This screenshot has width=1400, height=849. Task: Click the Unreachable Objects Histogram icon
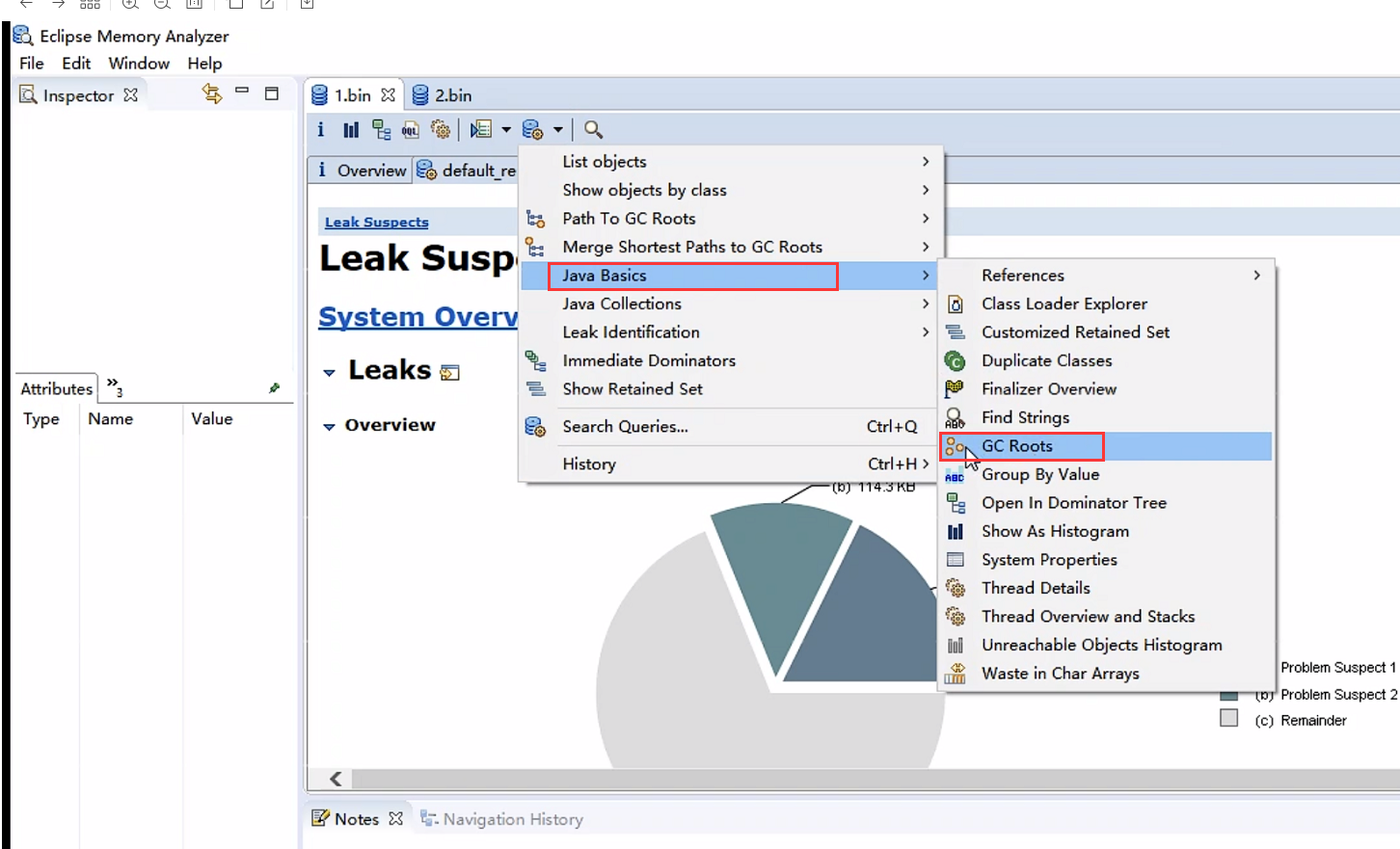coord(956,646)
